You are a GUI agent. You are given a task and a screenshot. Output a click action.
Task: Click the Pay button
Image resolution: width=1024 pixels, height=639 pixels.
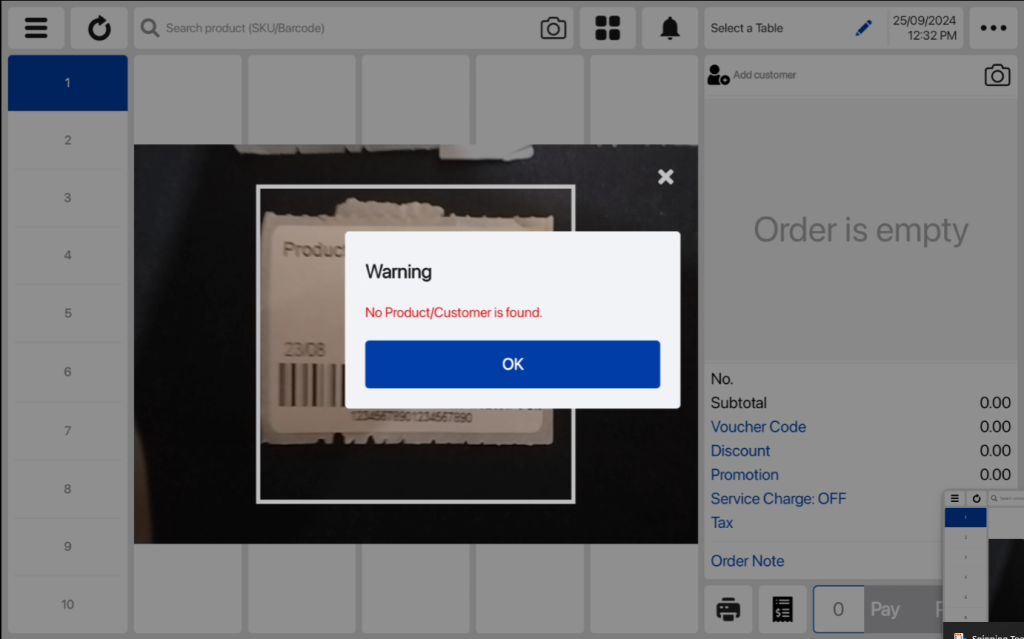tap(885, 609)
